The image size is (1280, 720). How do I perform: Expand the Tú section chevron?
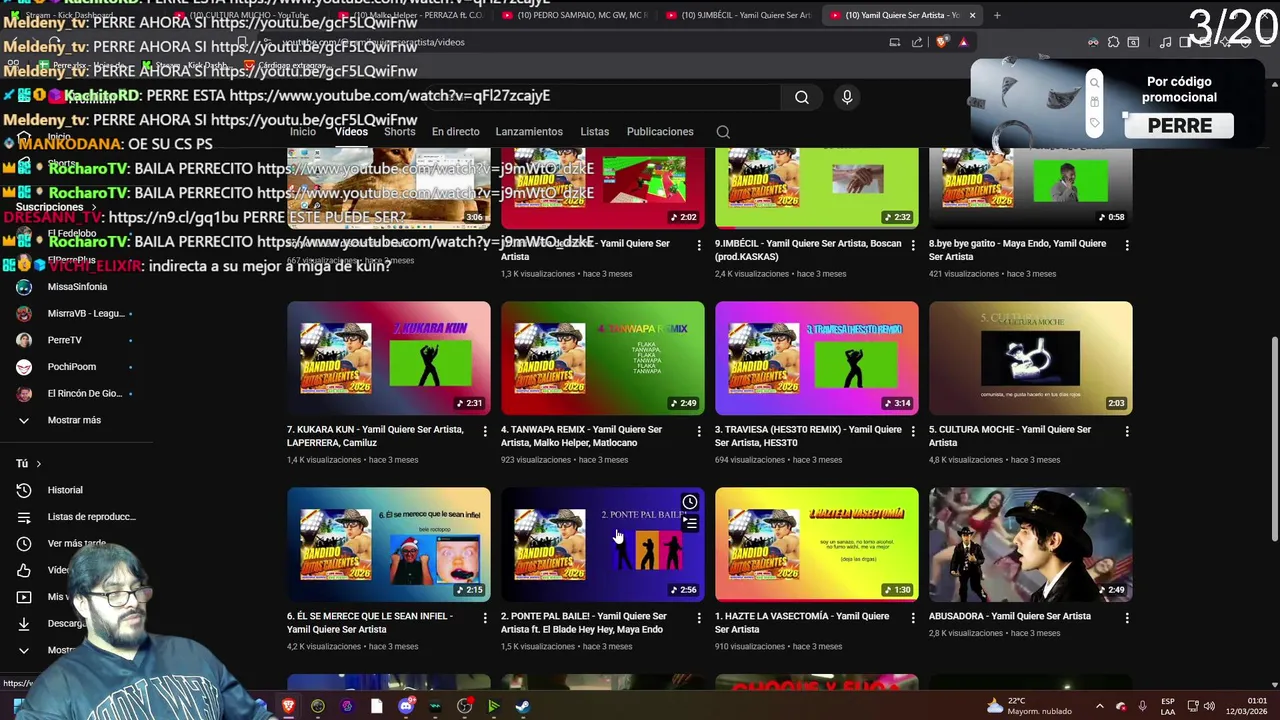click(39, 464)
